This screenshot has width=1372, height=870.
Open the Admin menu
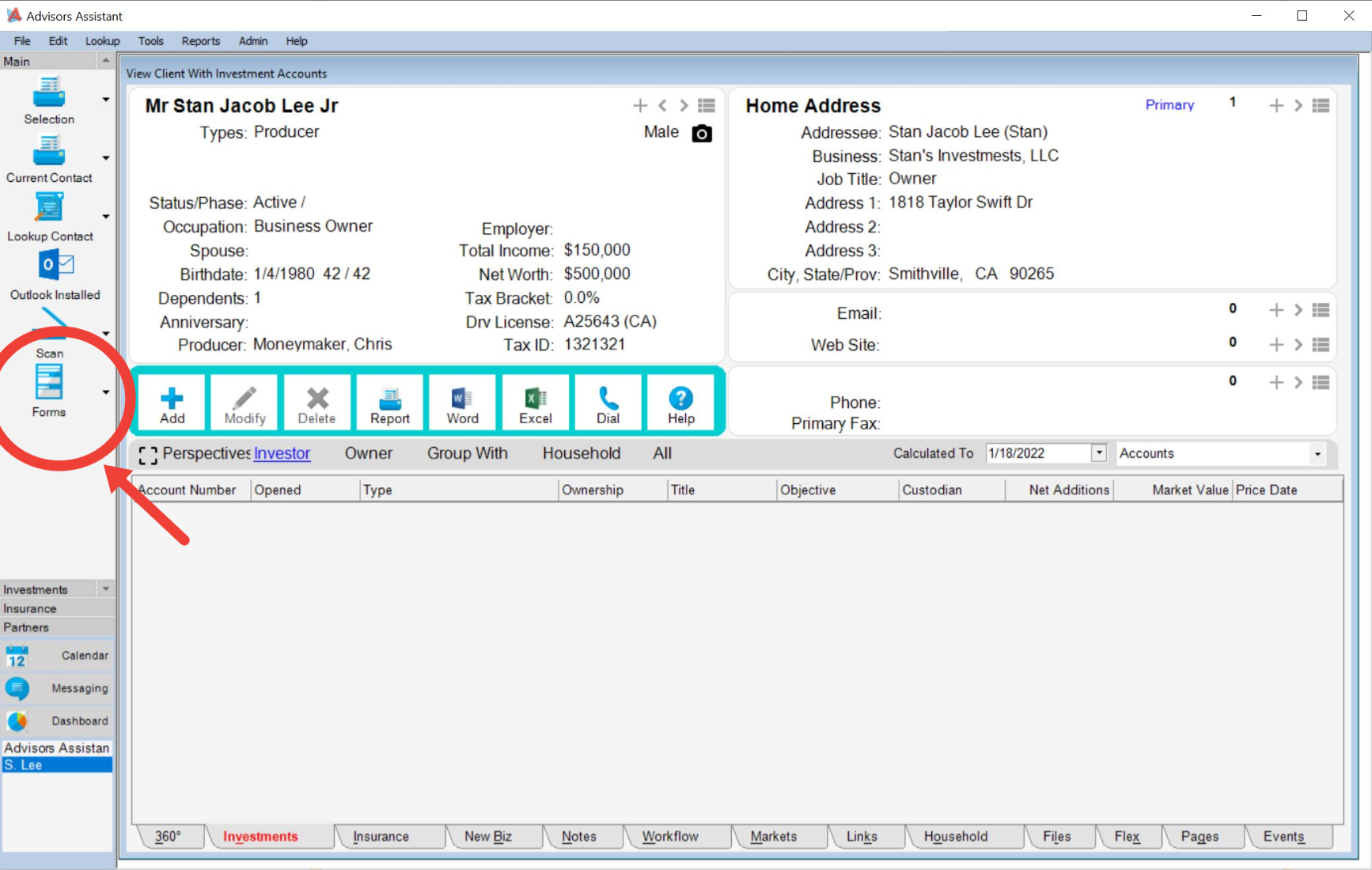coord(253,41)
